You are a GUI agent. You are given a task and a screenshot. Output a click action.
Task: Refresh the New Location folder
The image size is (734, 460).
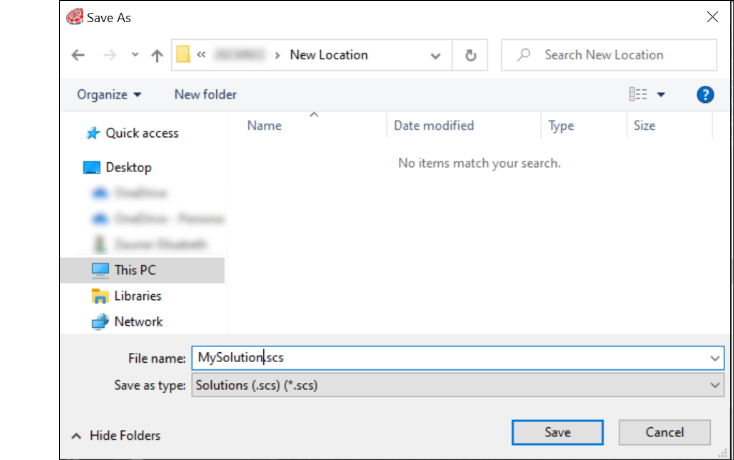point(470,55)
